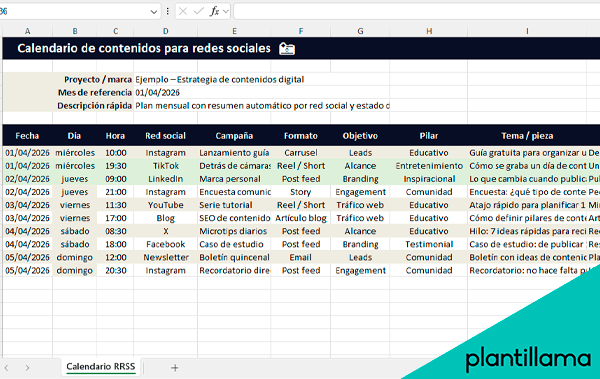Select the 'Lanzamiento guía' campaign cell

point(234,153)
